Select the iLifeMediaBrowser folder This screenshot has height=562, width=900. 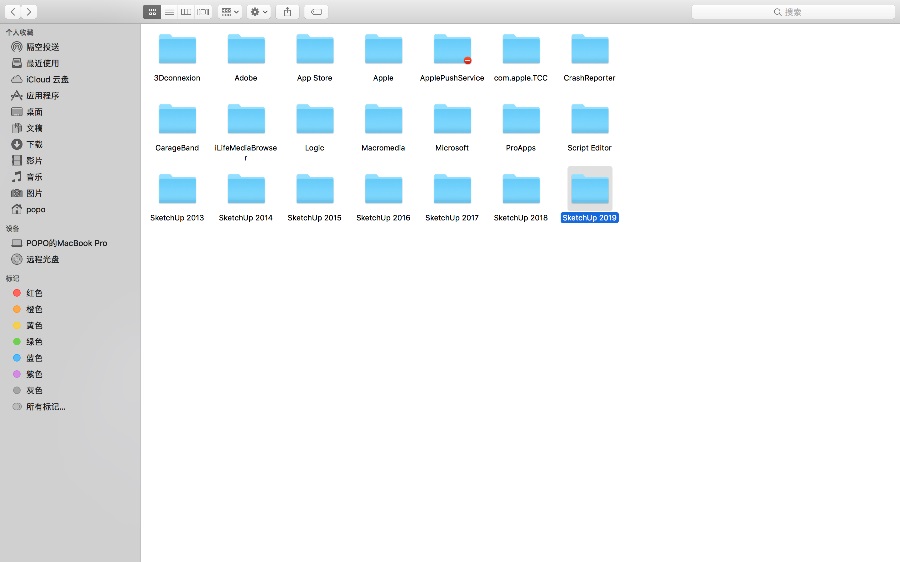coord(246,119)
